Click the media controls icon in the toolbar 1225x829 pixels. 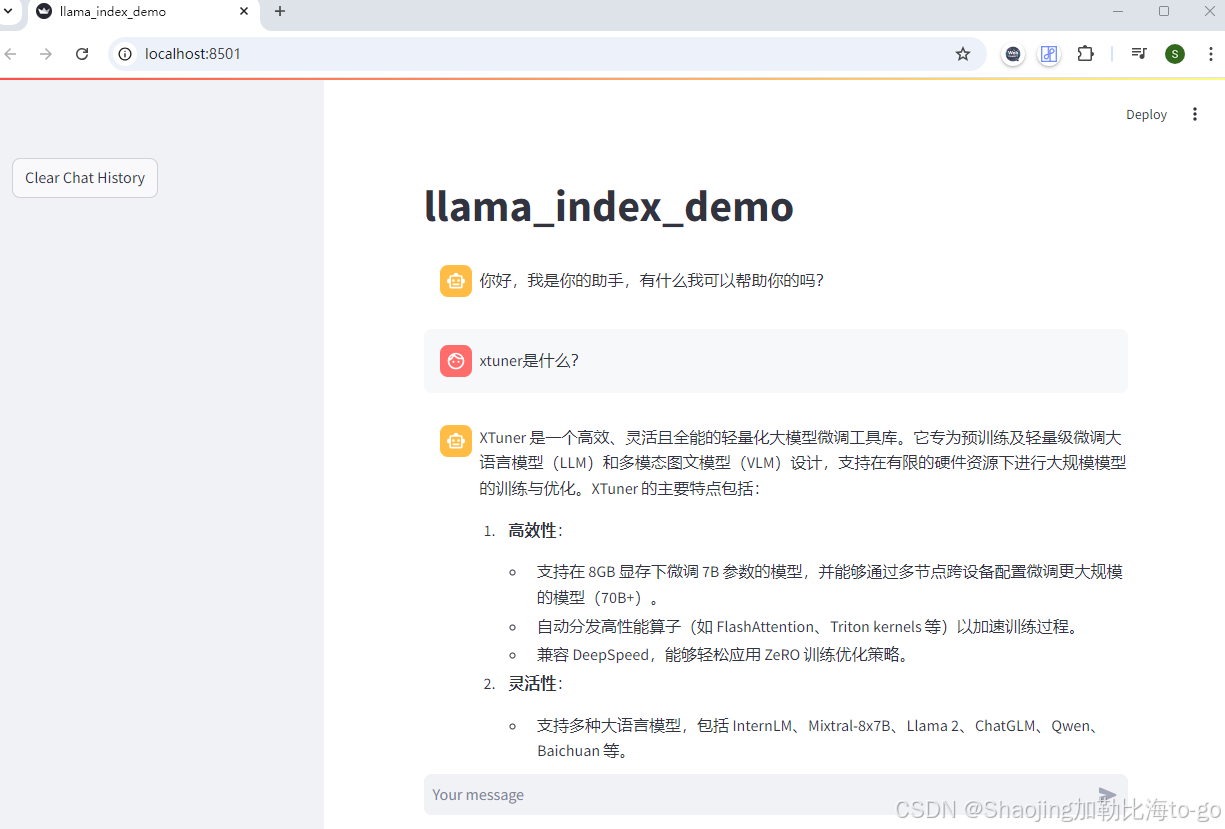1138,54
